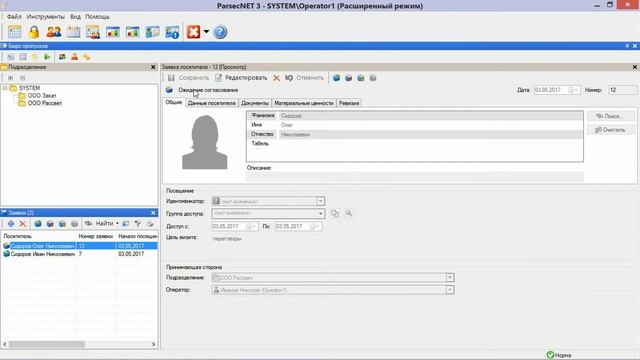The width and height of the screenshot is (640, 360).
Task: Click the expand-all icon in Подразделения panel
Action: pyautogui.click(x=11, y=78)
